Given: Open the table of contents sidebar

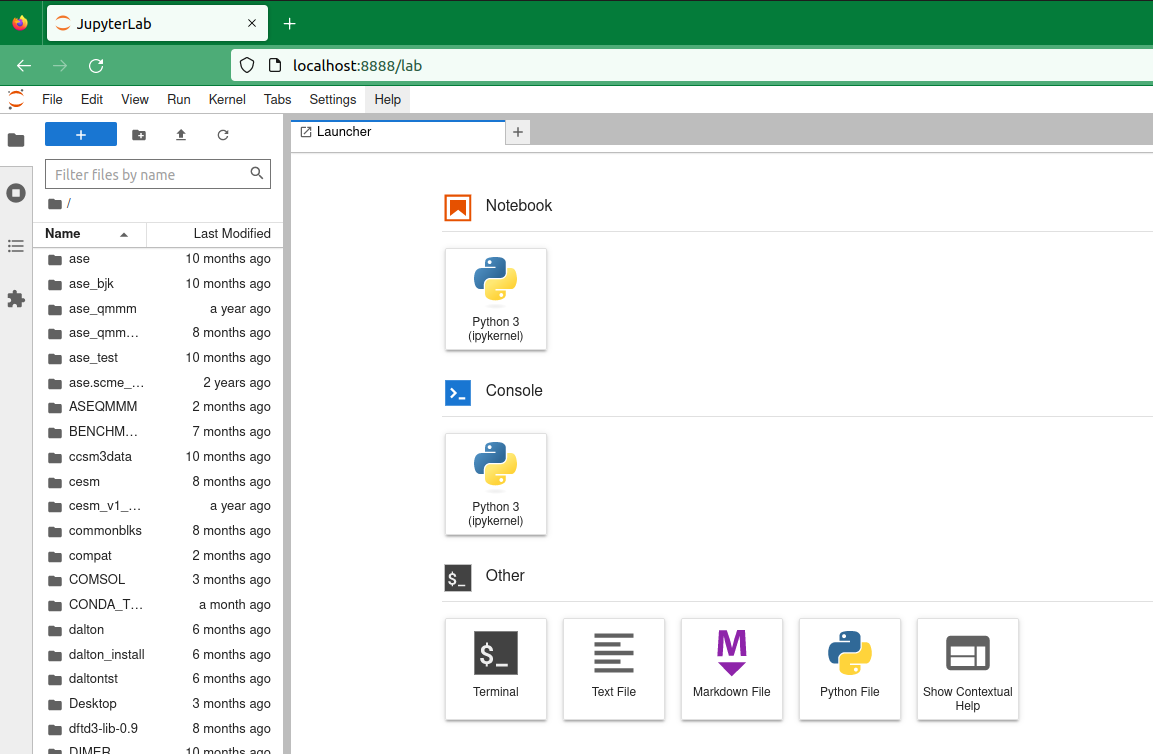Looking at the screenshot, I should point(16,246).
